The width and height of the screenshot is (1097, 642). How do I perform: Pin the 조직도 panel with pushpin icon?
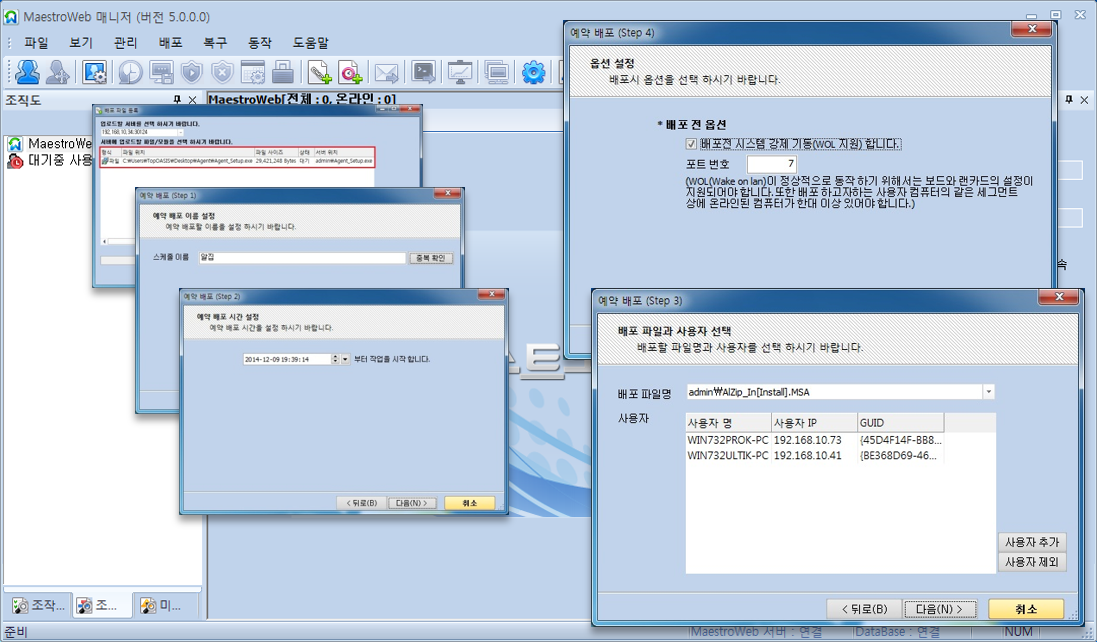tap(177, 100)
